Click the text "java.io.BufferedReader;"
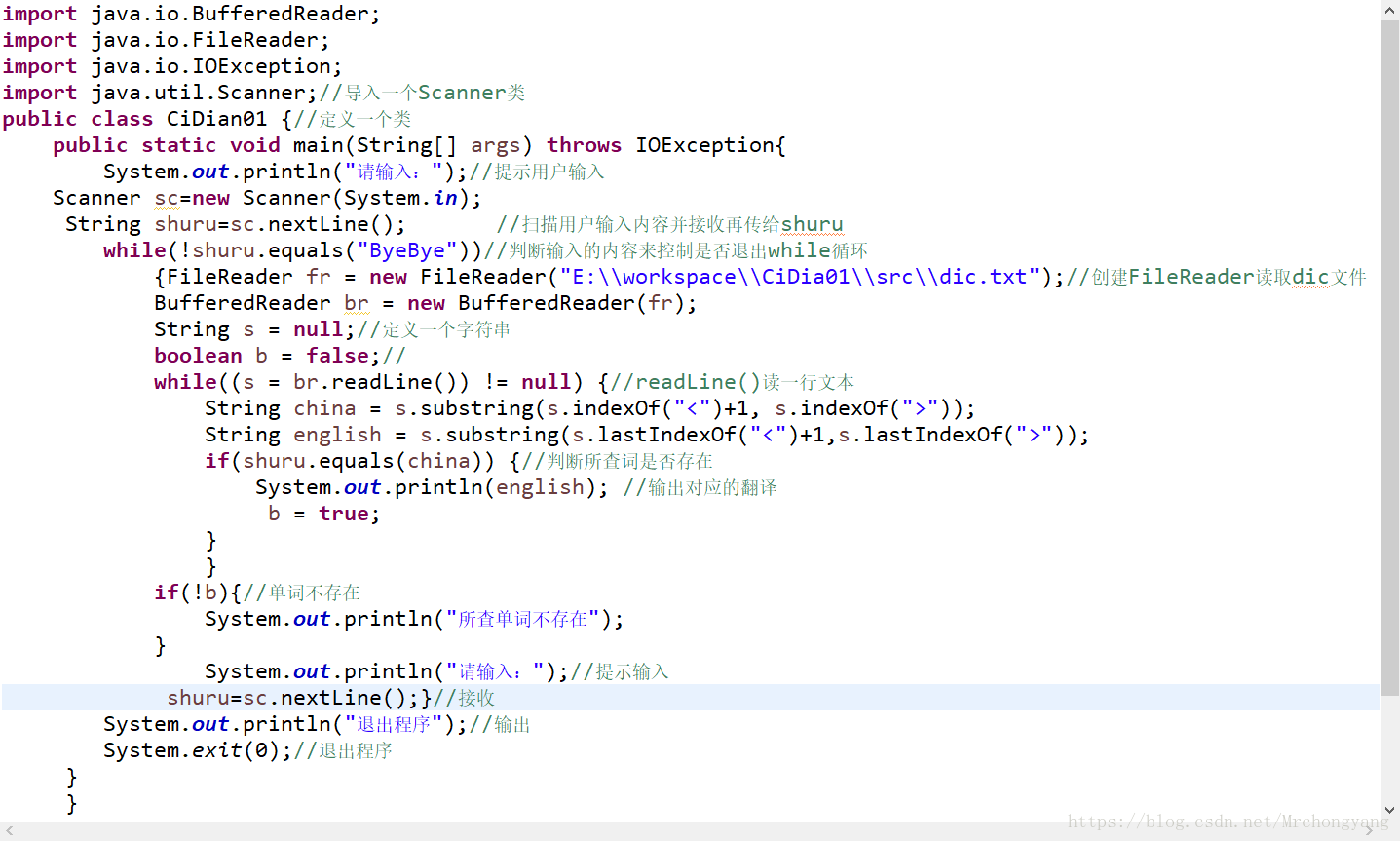The image size is (1400, 841). pos(236,14)
